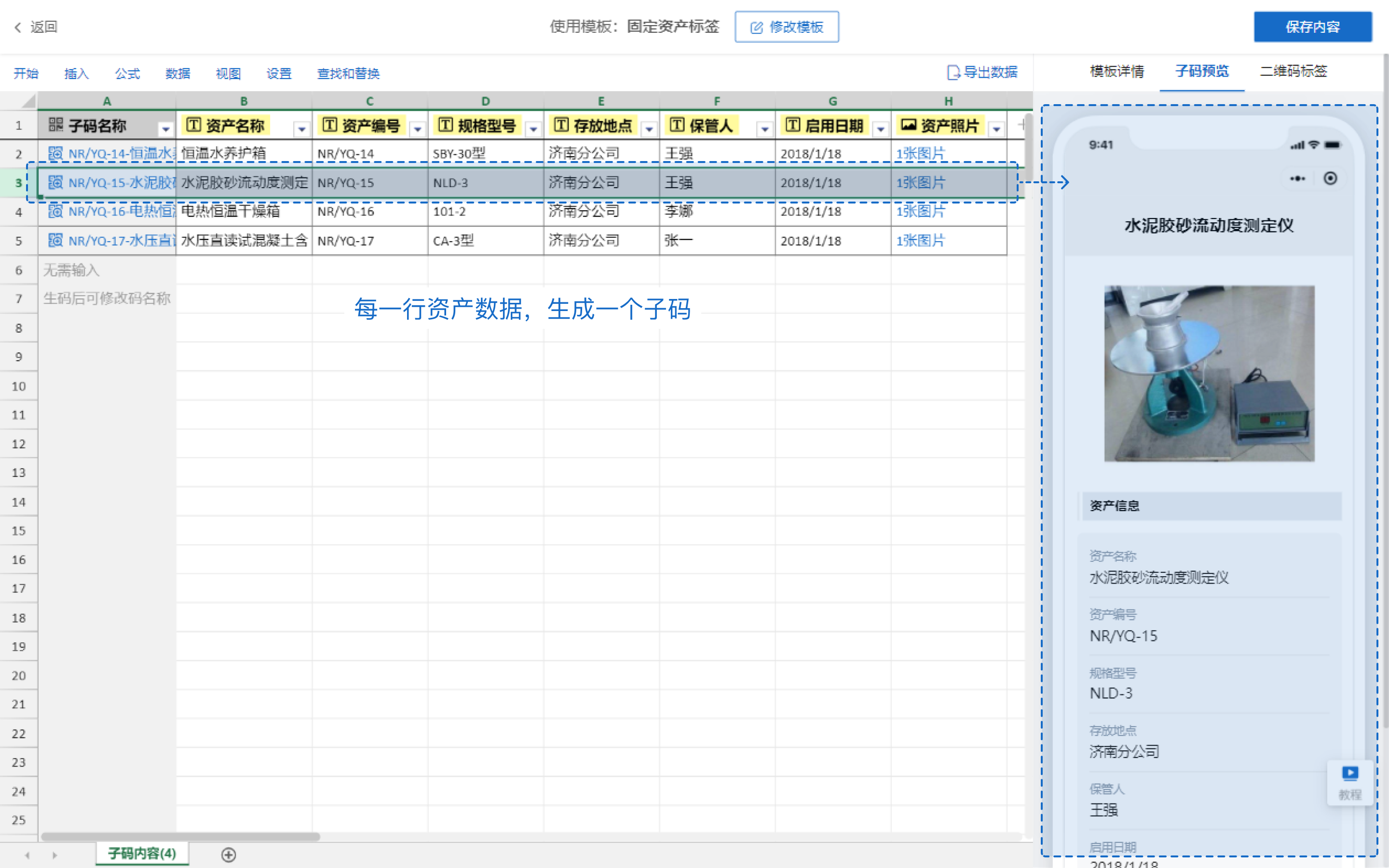Click the back arrow beside 返回
This screenshot has width=1389, height=868.
tap(18, 27)
